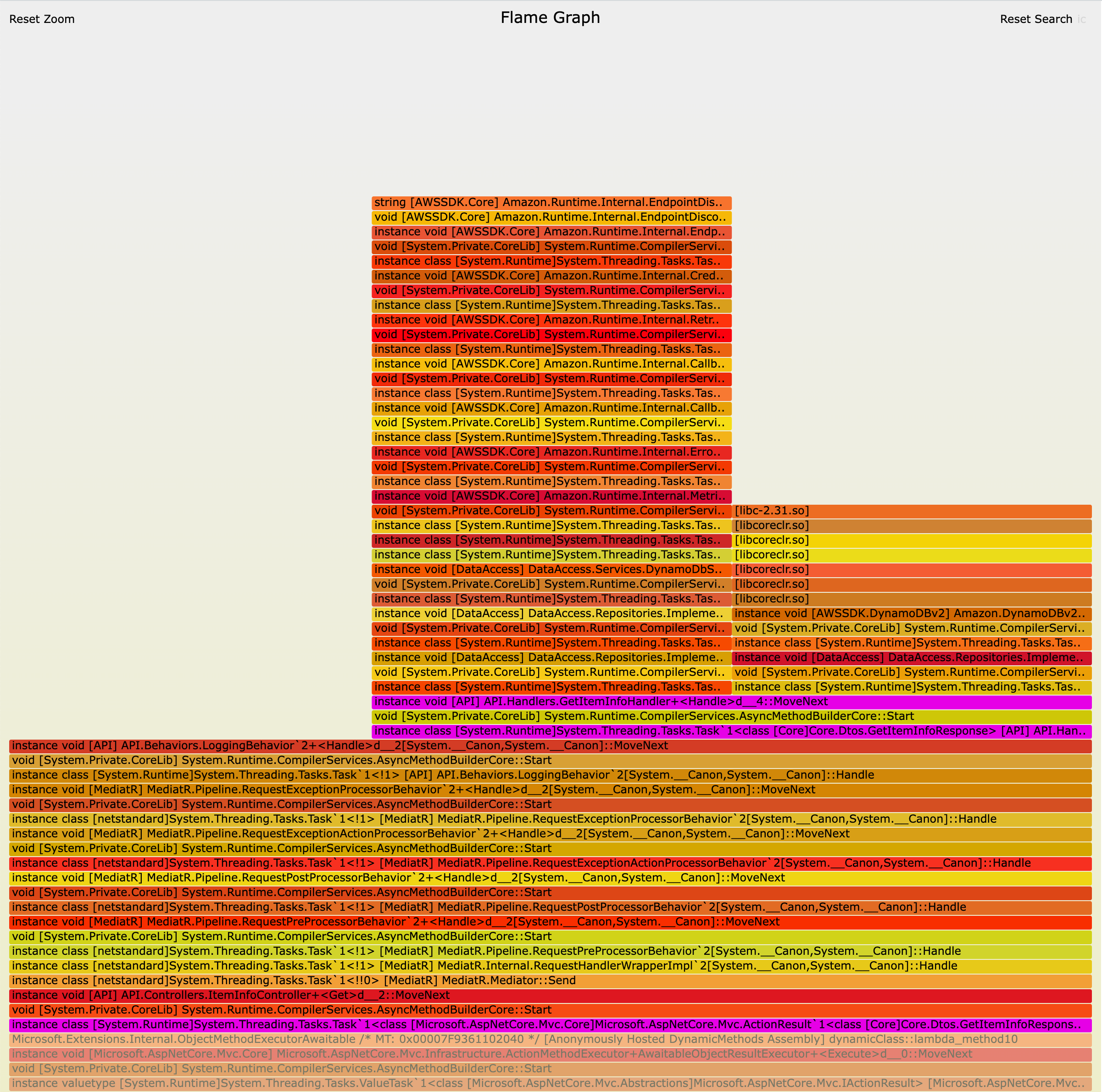The image size is (1102, 1092).
Task: Toggle the faint 'ic' ignore-case control
Action: tap(1081, 19)
